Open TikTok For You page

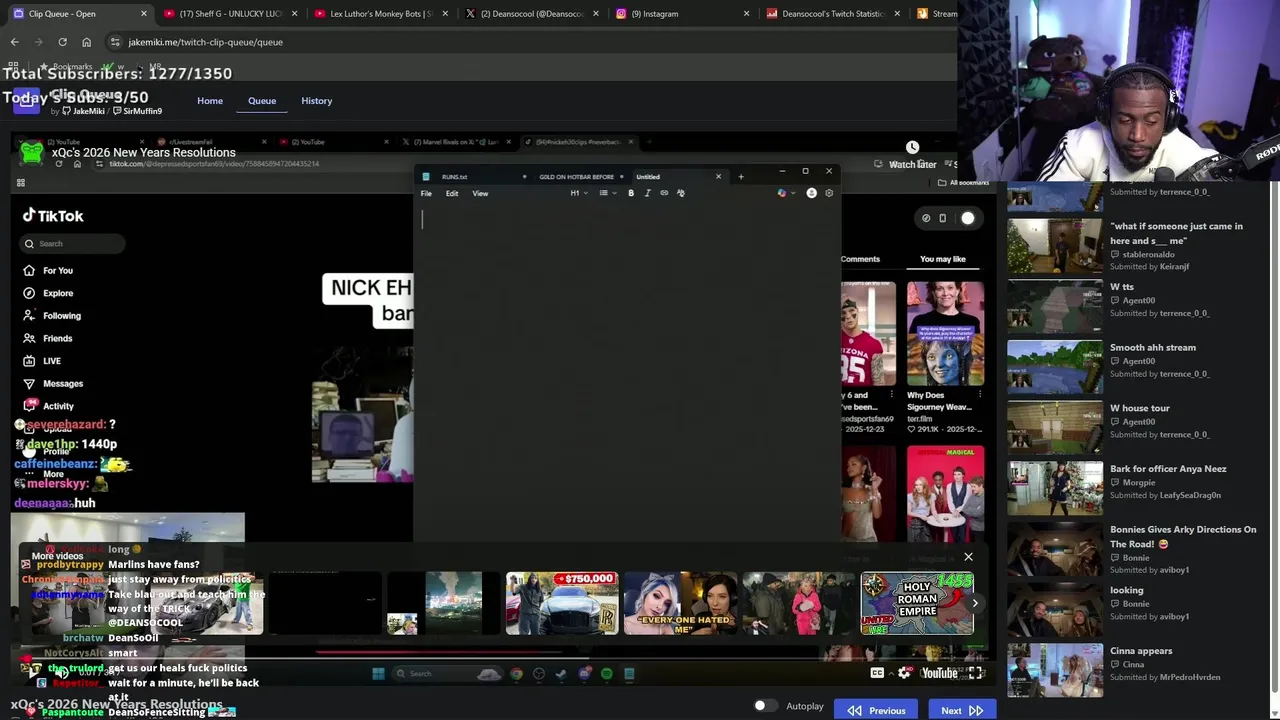pyautogui.click(x=48, y=271)
